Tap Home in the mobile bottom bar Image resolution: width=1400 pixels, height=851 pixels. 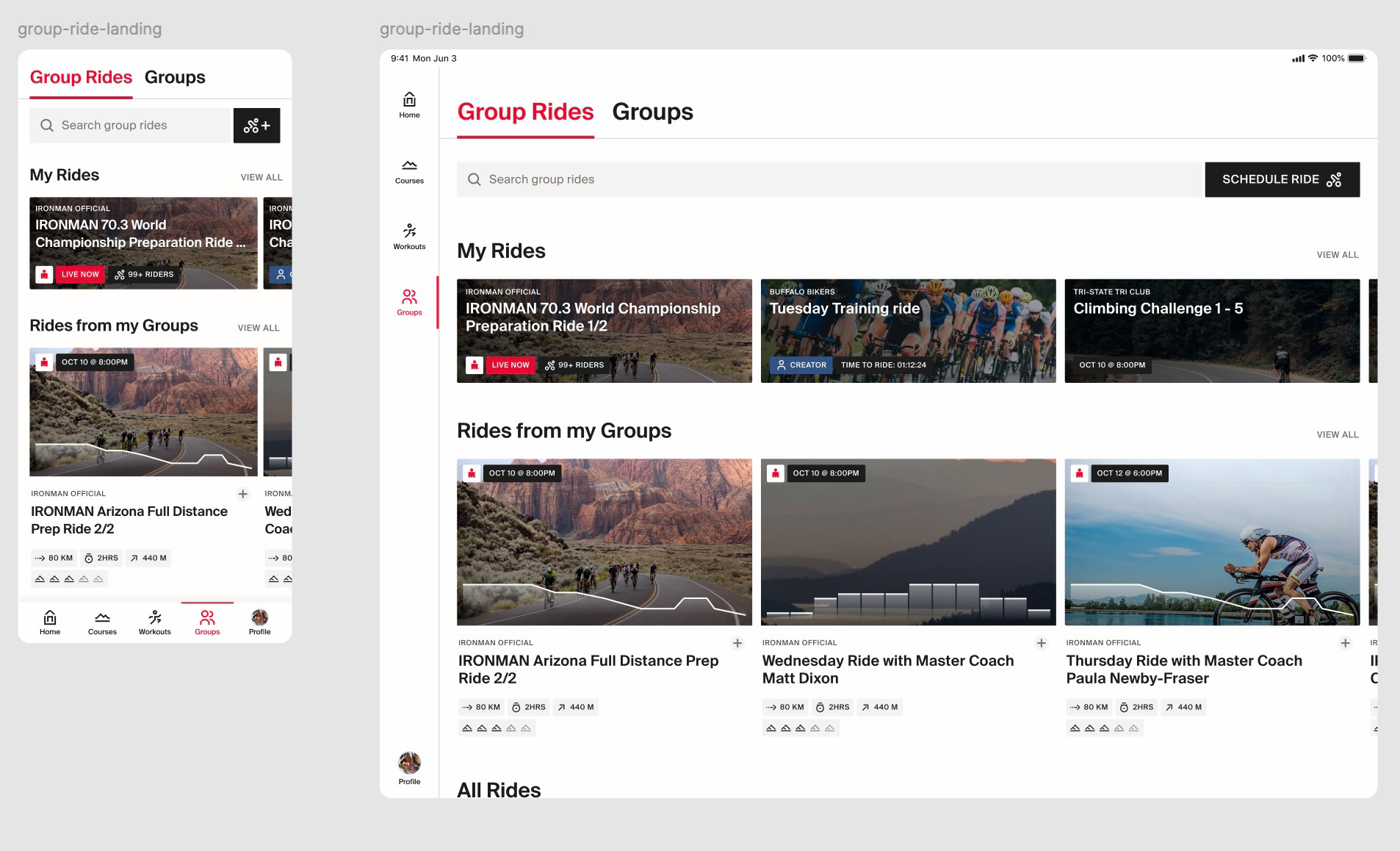tap(50, 622)
